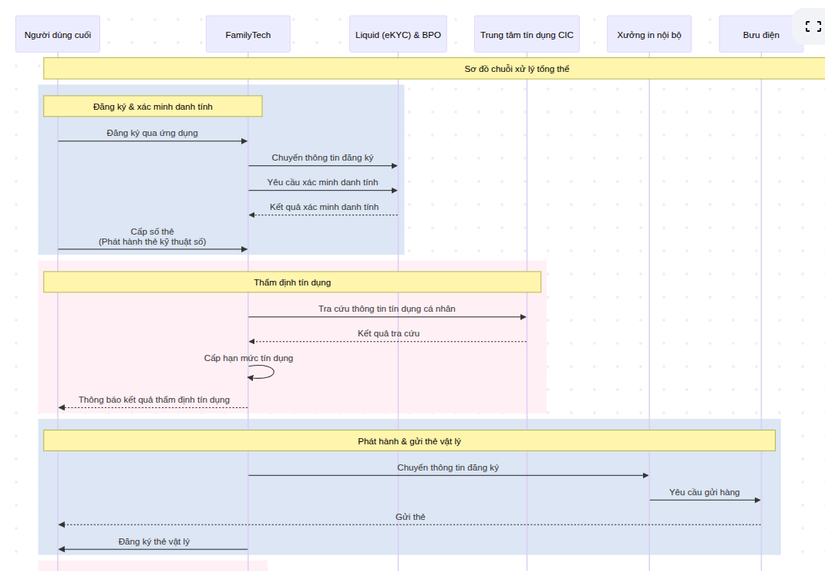Select the 'Kết quả xác minh danh tính' reply label

tap(324, 207)
